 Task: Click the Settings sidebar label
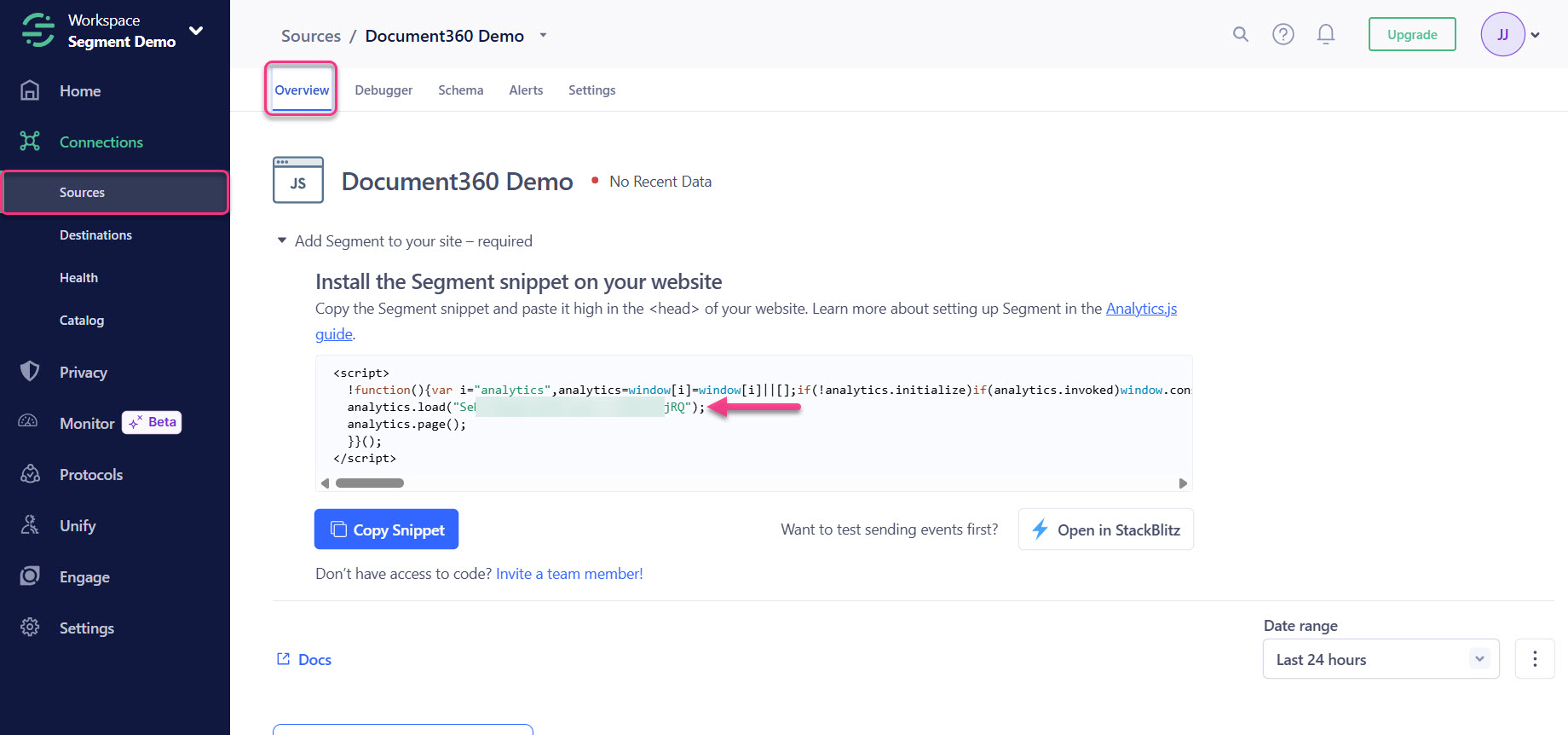(87, 628)
